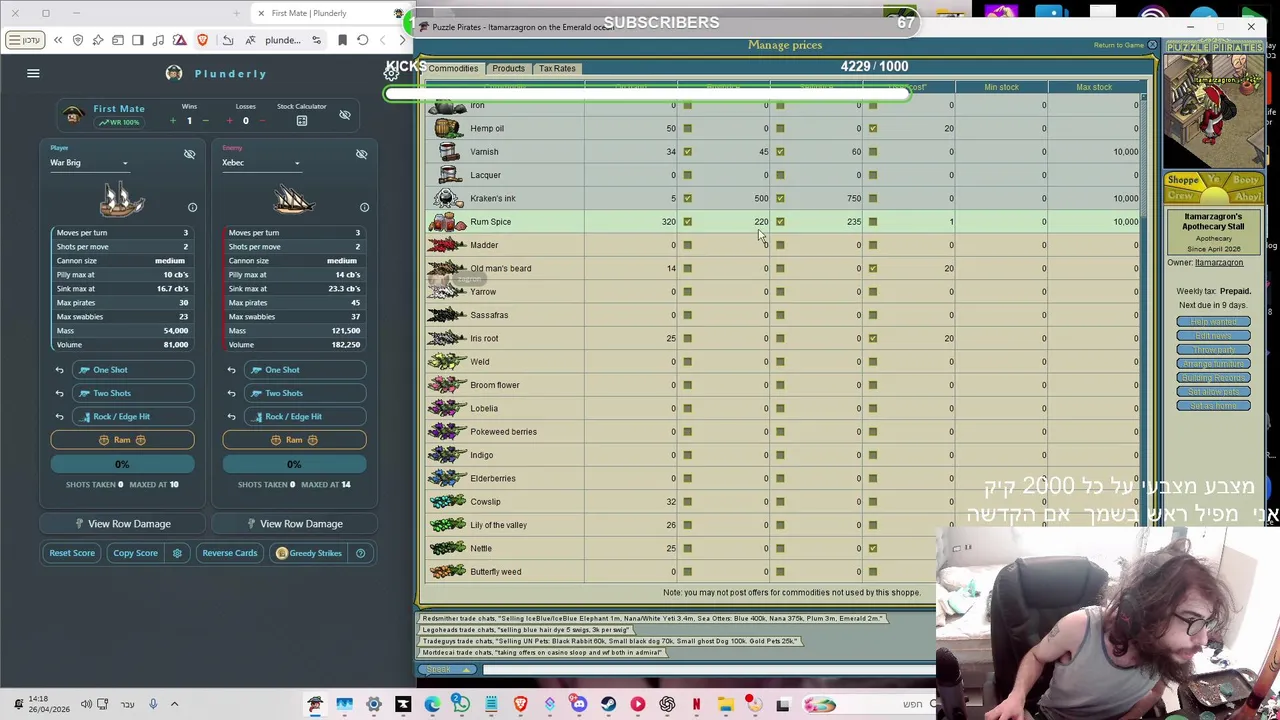This screenshot has width=1280, height=720.
Task: Toggle the Rum Spice sell checkbox
Action: [780, 222]
